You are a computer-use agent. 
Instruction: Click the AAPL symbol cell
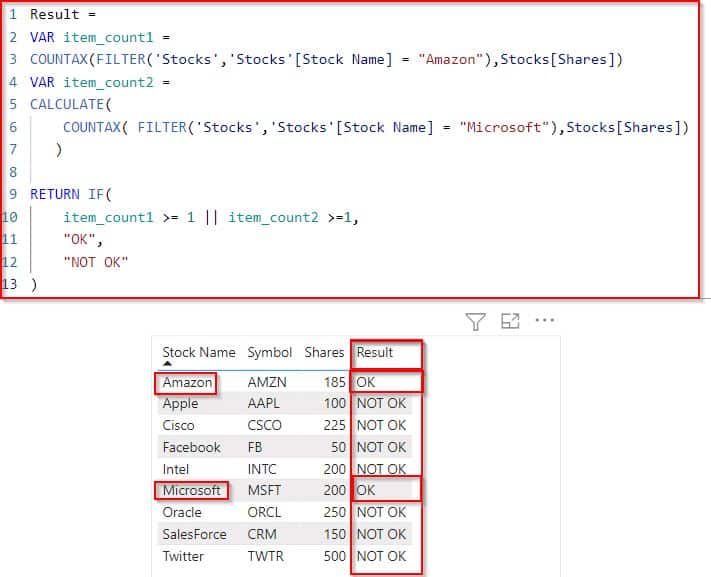(263, 403)
